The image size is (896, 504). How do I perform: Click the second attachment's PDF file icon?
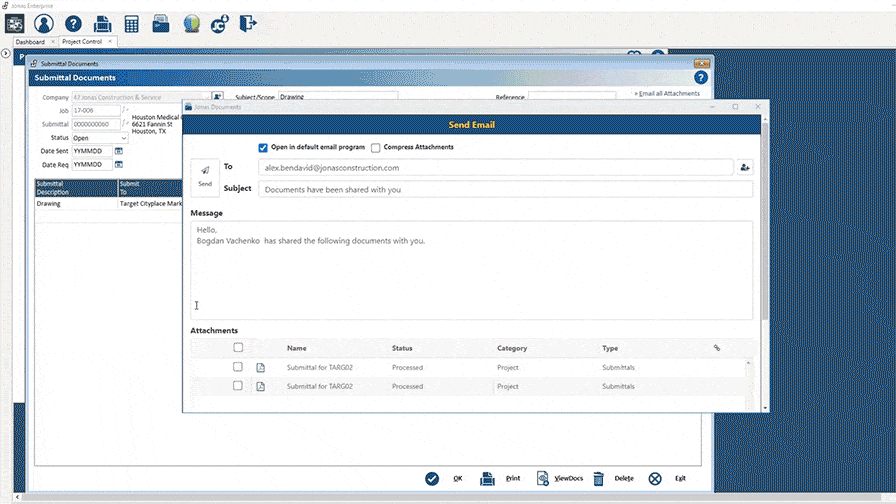tap(261, 386)
